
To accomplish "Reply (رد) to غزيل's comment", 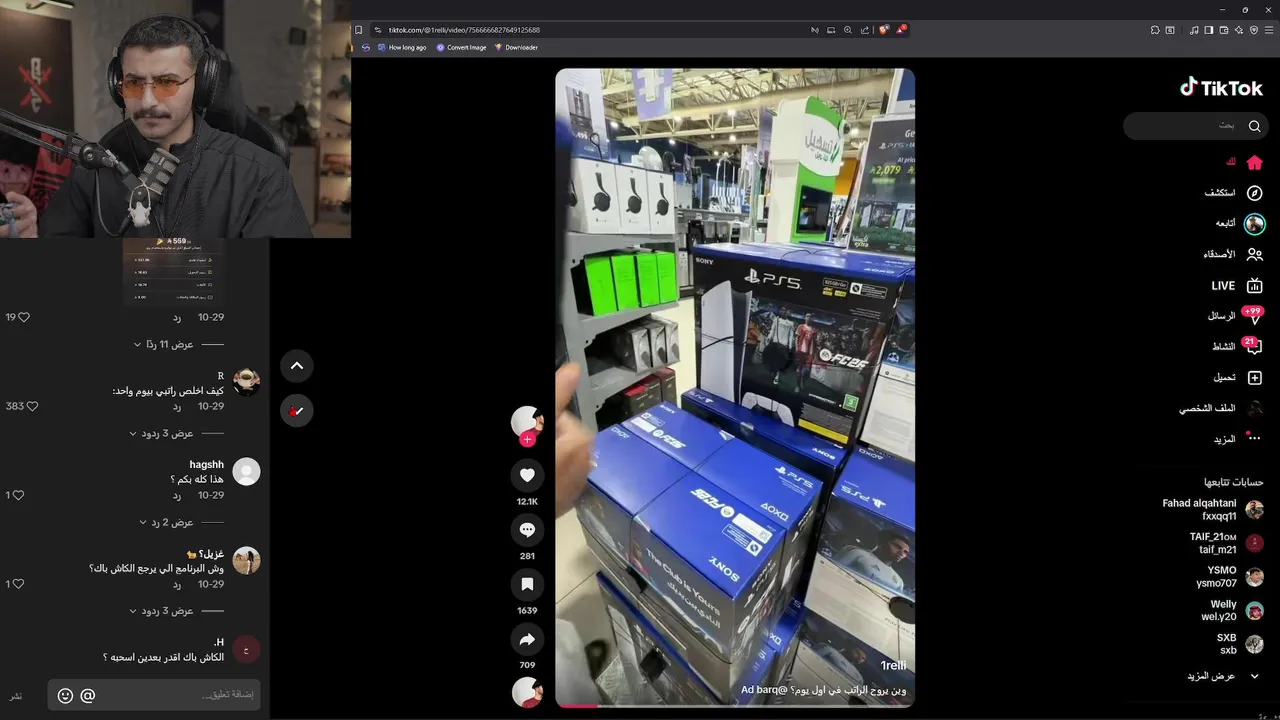I will click(x=177, y=584).
